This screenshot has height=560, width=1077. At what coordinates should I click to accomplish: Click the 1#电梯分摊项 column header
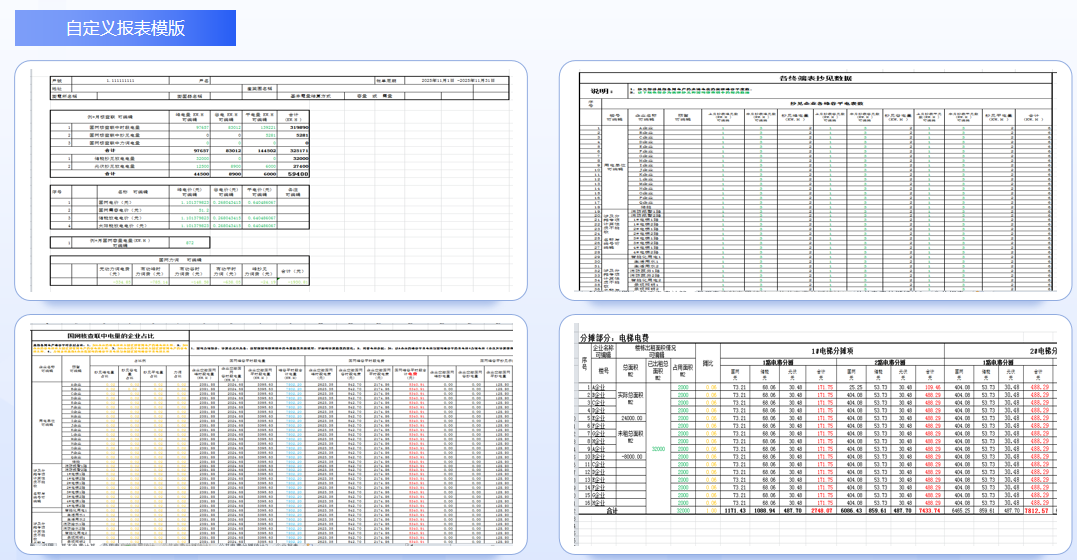point(831,351)
